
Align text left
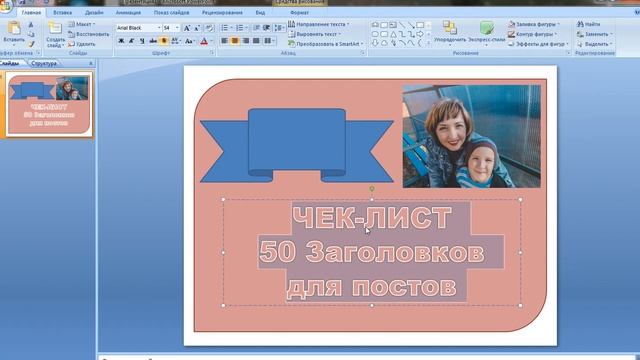pos(224,41)
